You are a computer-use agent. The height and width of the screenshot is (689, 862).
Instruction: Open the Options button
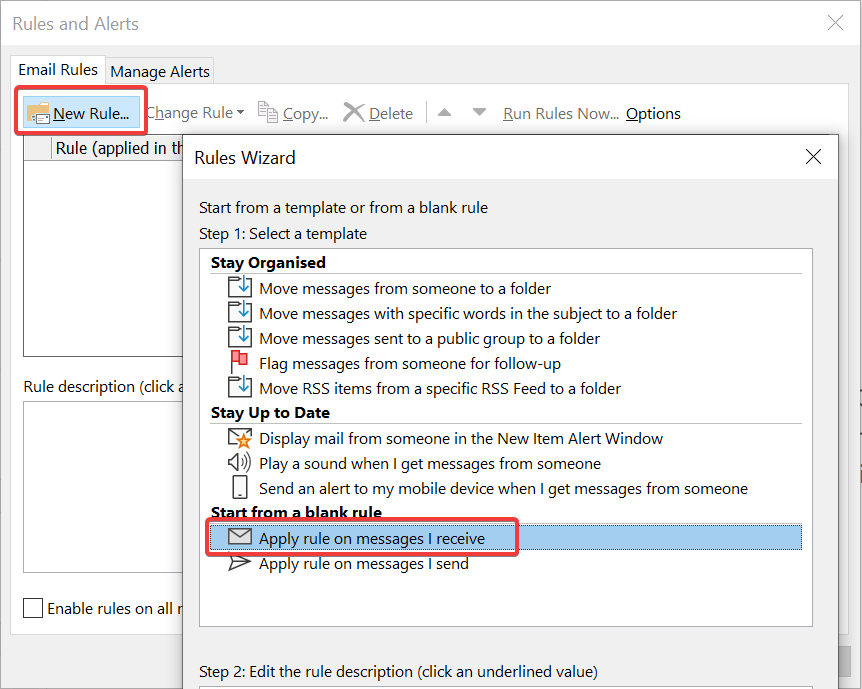click(x=653, y=113)
